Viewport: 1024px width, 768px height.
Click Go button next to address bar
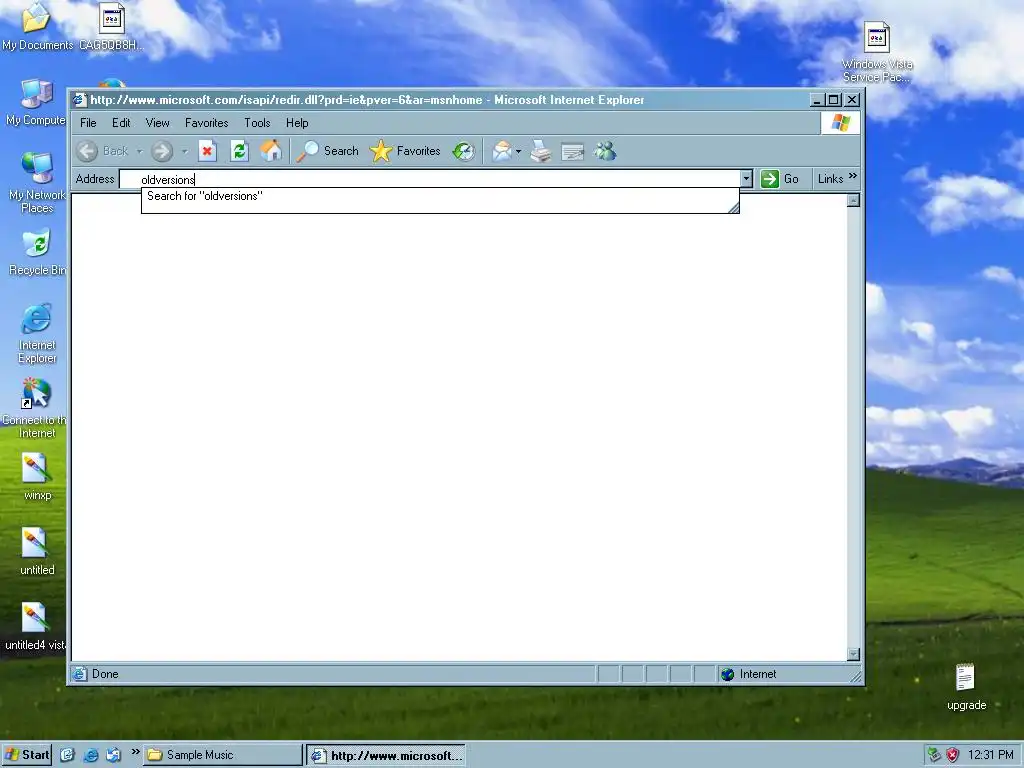780,179
